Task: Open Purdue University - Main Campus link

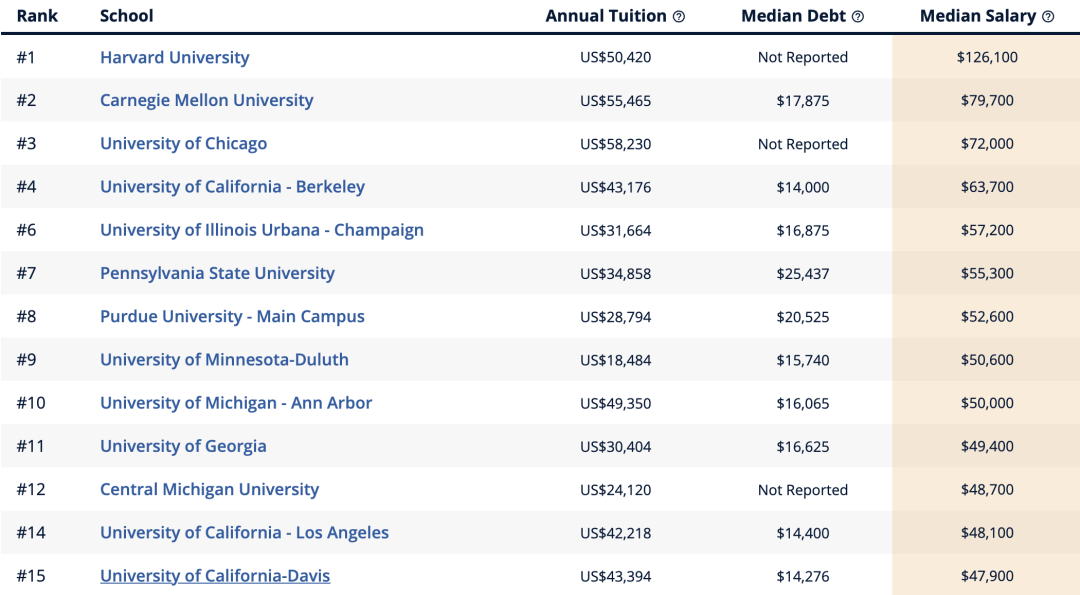Action: (232, 317)
